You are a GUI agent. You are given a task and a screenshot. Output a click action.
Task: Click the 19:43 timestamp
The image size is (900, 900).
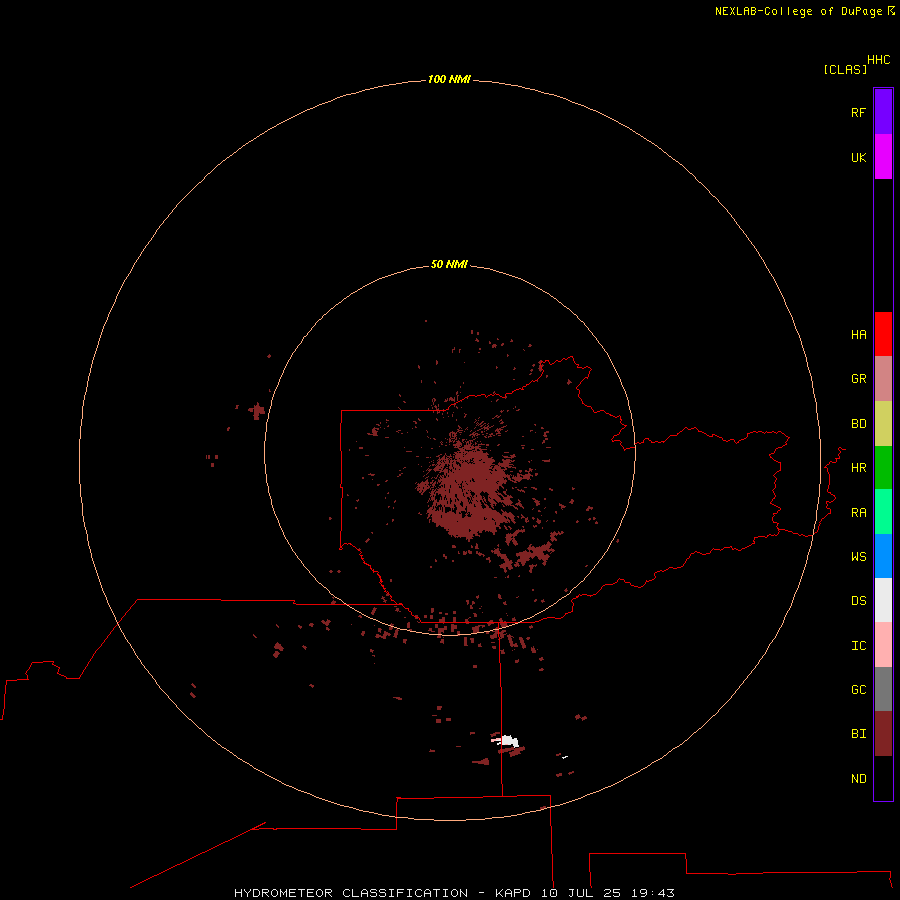652,893
